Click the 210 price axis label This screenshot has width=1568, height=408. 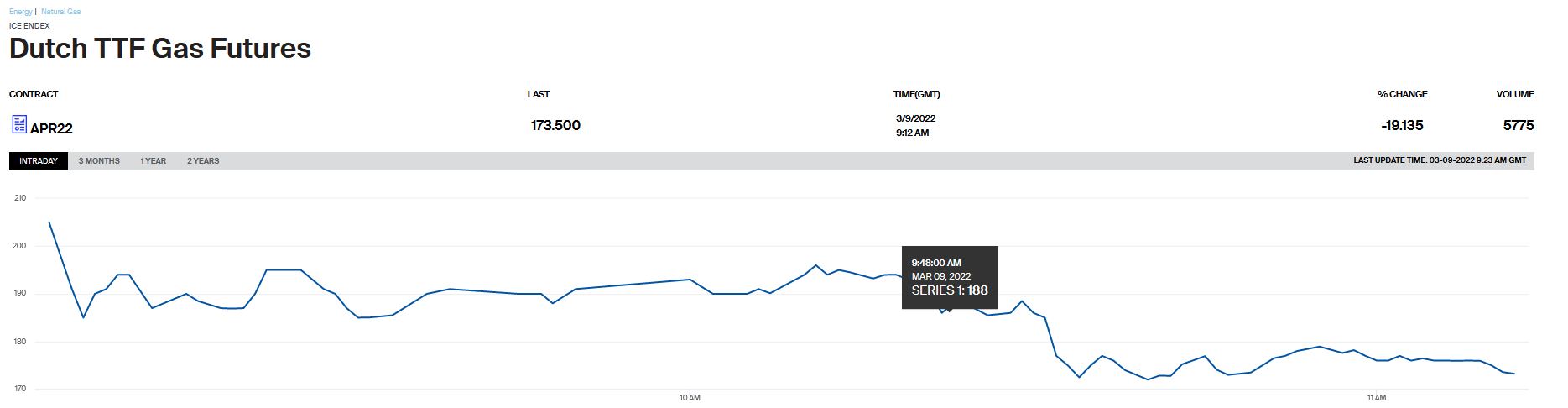[20, 198]
